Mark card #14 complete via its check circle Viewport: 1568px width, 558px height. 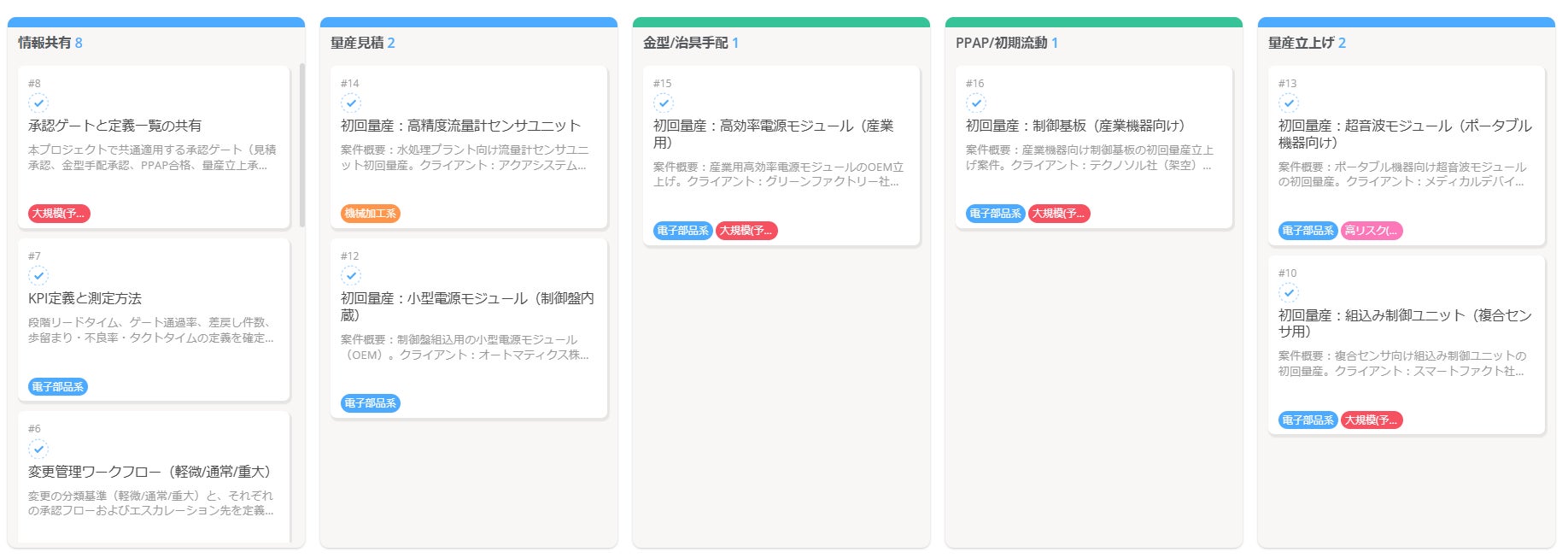(x=351, y=103)
